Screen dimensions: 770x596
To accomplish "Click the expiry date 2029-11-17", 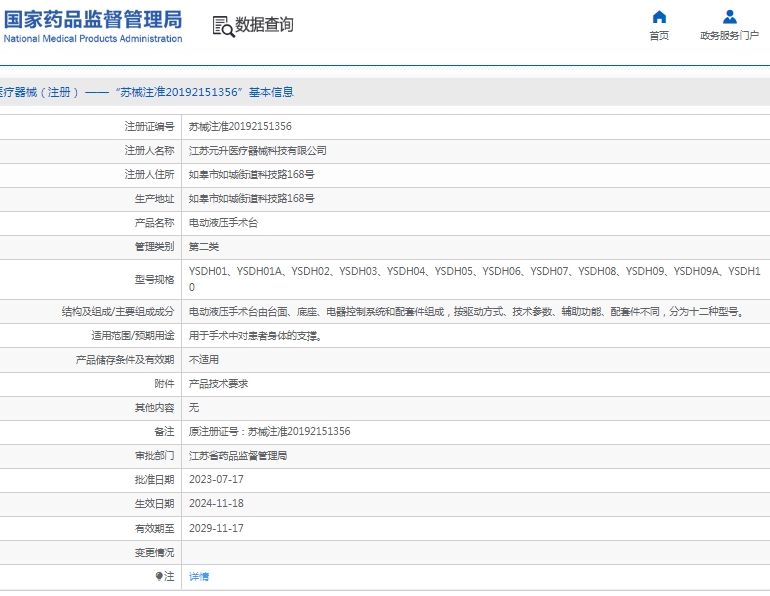I will point(216,528).
